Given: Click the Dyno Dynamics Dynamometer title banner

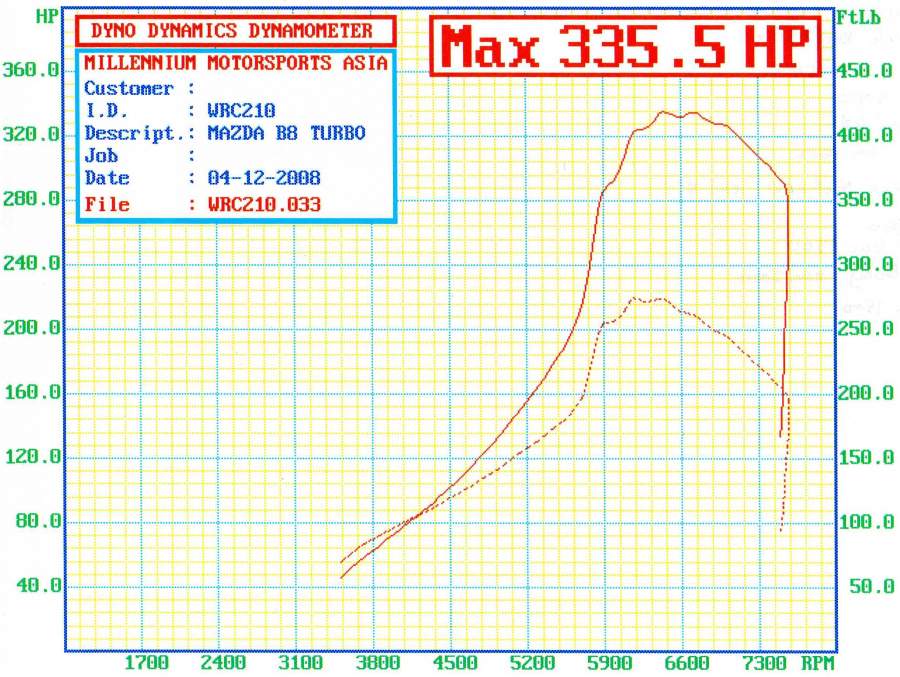Looking at the screenshot, I should click(231, 31).
